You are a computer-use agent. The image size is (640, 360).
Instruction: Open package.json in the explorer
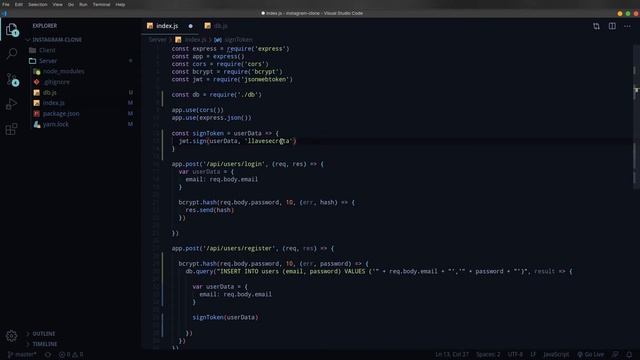click(x=61, y=114)
